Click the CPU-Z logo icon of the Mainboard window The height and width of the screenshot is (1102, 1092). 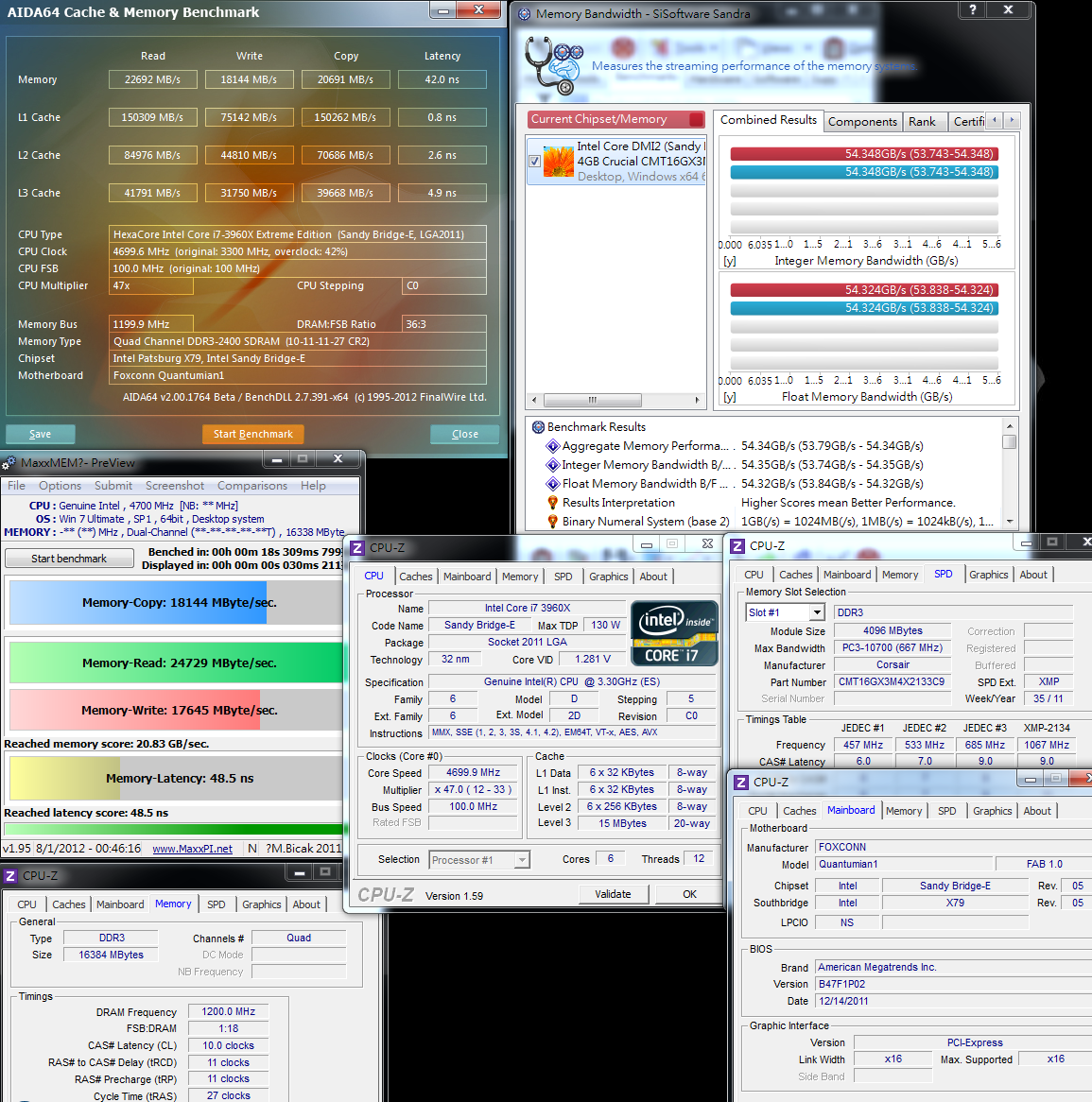tap(741, 783)
